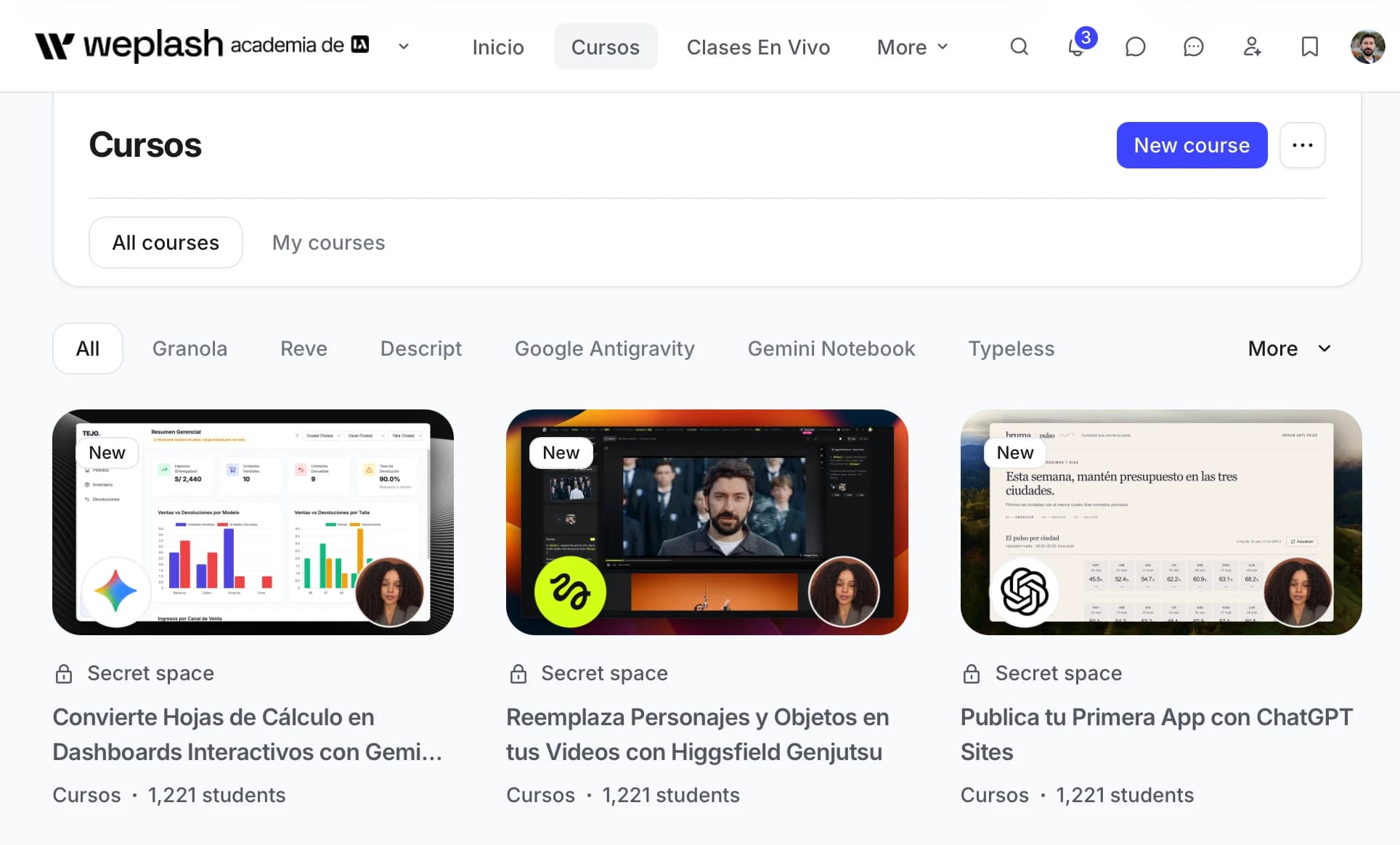Filter courses by Reve

tap(304, 348)
